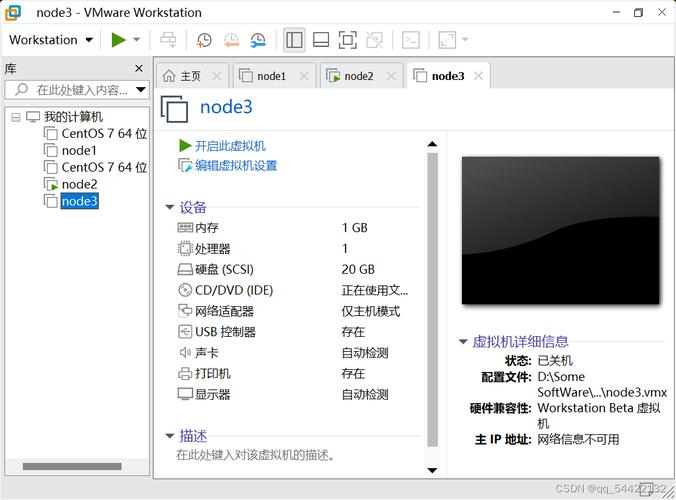Collapse the 虚拟机详细信息 section
This screenshot has width=676, height=500.
[463, 342]
